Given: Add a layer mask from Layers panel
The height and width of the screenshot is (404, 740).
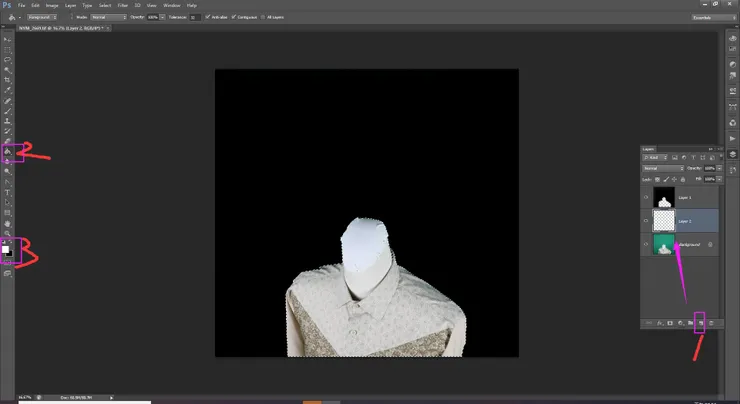Looking at the screenshot, I should coord(667,323).
